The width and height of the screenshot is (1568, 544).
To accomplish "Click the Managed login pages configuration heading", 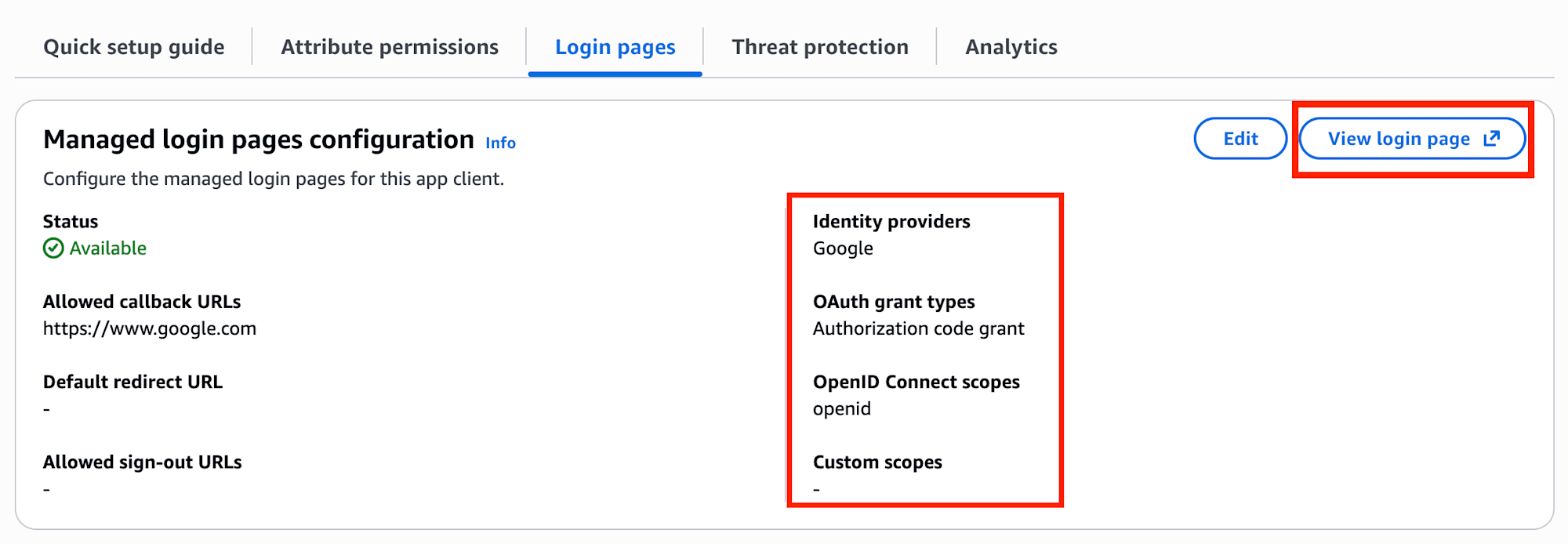I will click(x=259, y=140).
